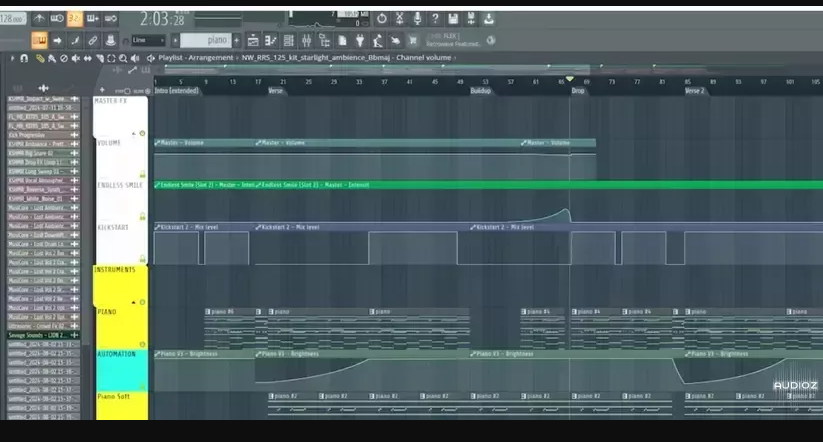Open playlist options menu arrow
Screen dimensions: 823x442
pos(12,58)
